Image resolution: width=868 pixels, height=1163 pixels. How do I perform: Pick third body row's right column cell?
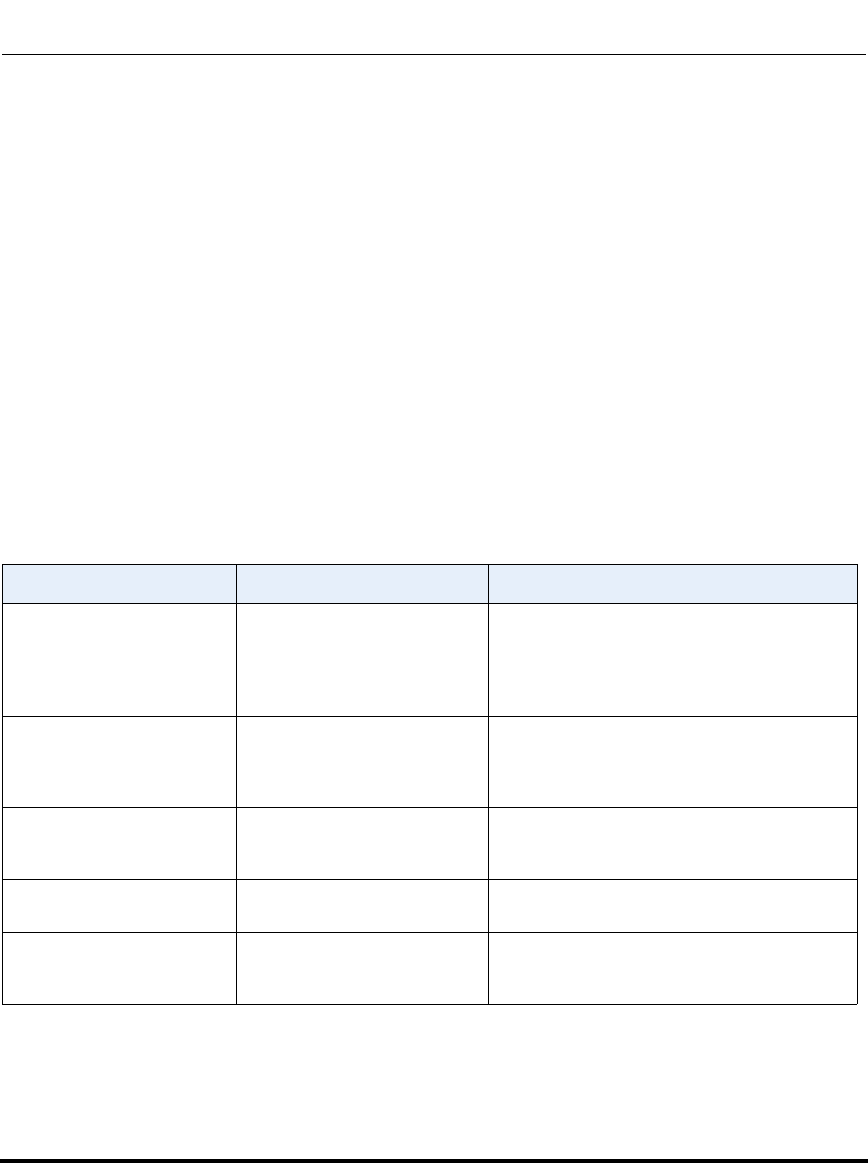pos(673,843)
